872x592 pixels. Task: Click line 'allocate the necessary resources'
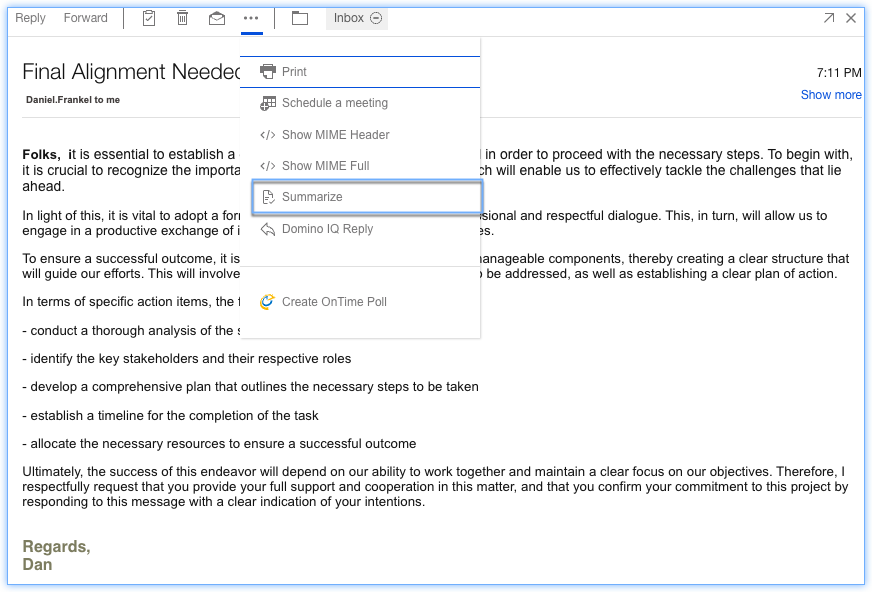219,444
